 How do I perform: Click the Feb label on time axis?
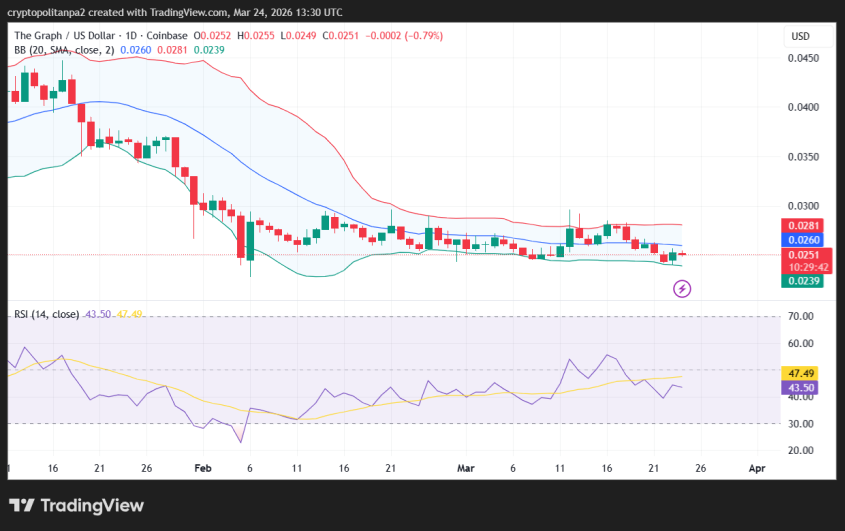click(203, 467)
